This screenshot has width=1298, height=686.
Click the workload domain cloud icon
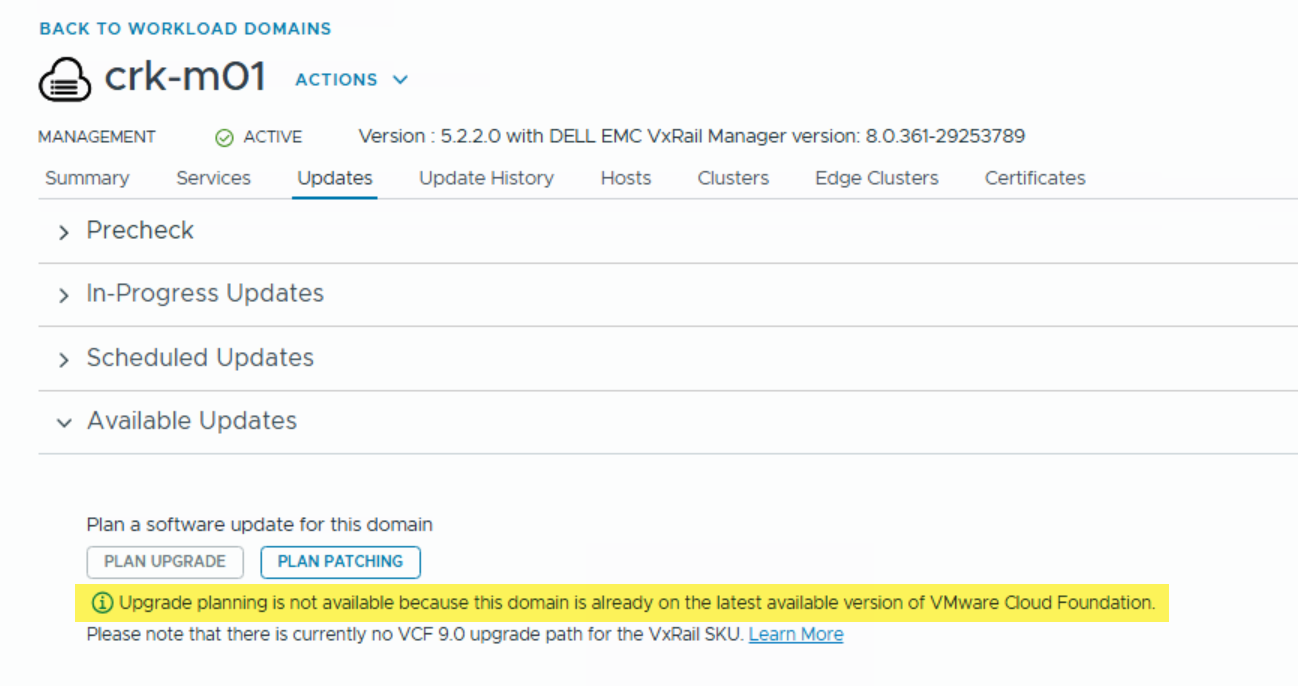tap(65, 81)
